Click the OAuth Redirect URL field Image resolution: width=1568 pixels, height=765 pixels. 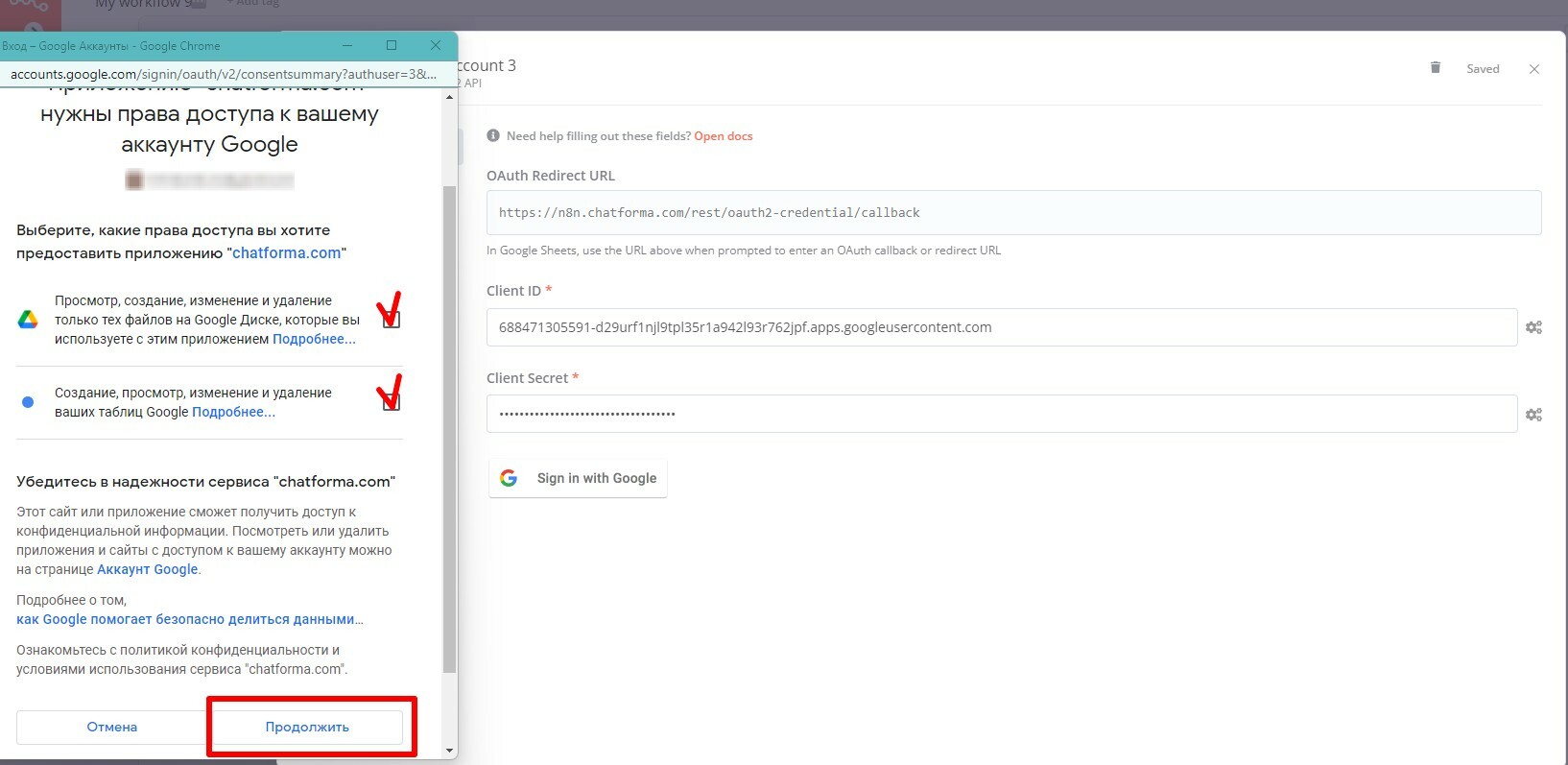point(1013,212)
